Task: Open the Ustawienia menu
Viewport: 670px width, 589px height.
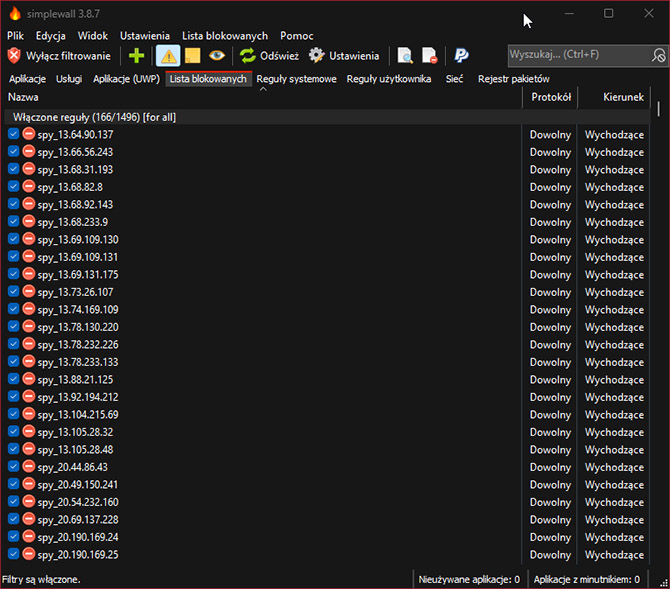Action: pyautogui.click(x=145, y=36)
